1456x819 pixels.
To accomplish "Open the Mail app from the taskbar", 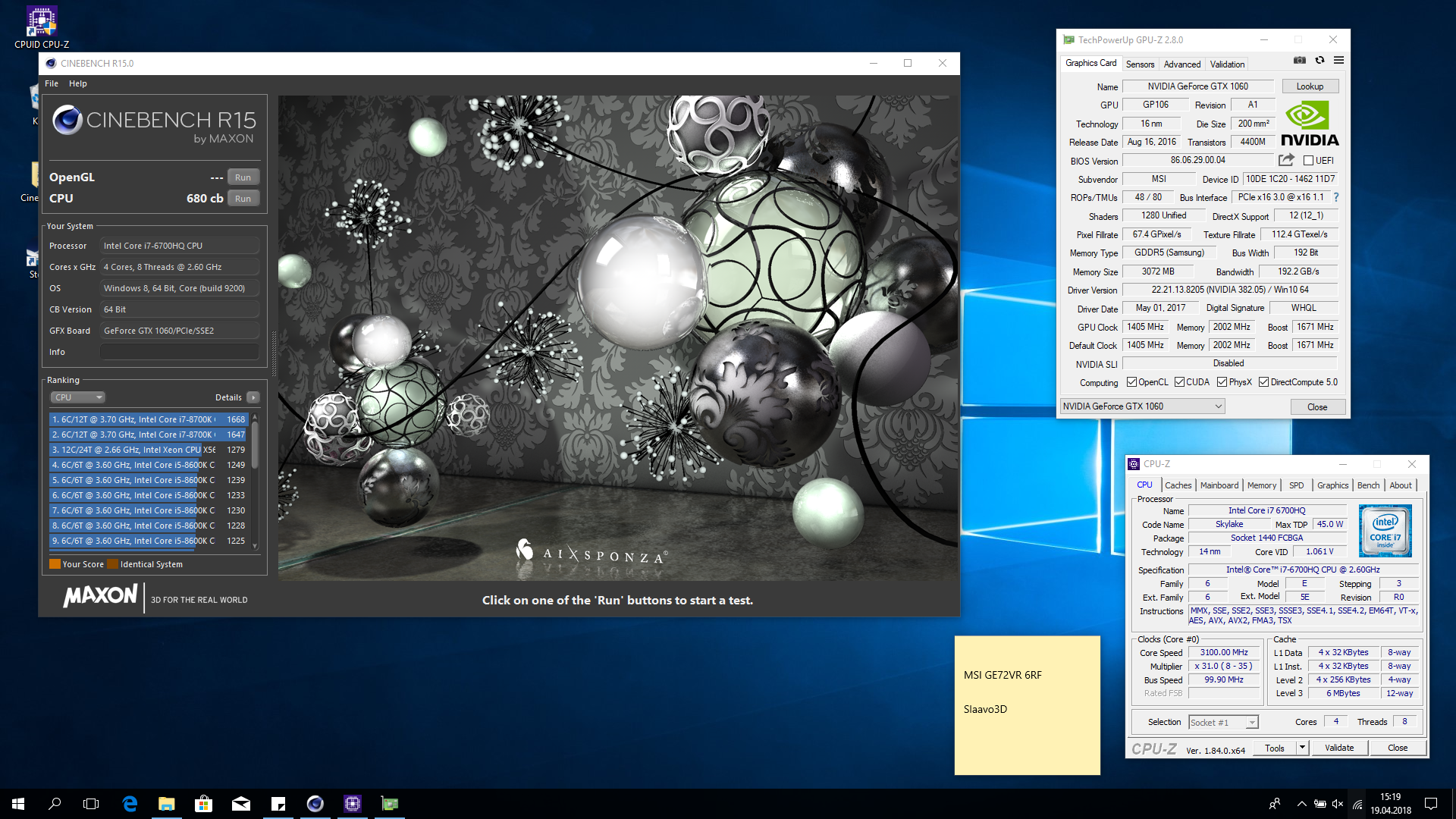I will pyautogui.click(x=241, y=804).
